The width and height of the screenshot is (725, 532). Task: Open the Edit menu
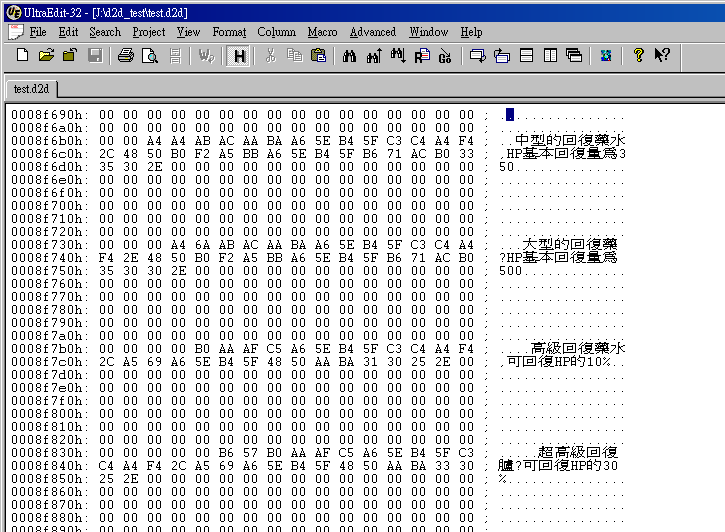point(68,32)
